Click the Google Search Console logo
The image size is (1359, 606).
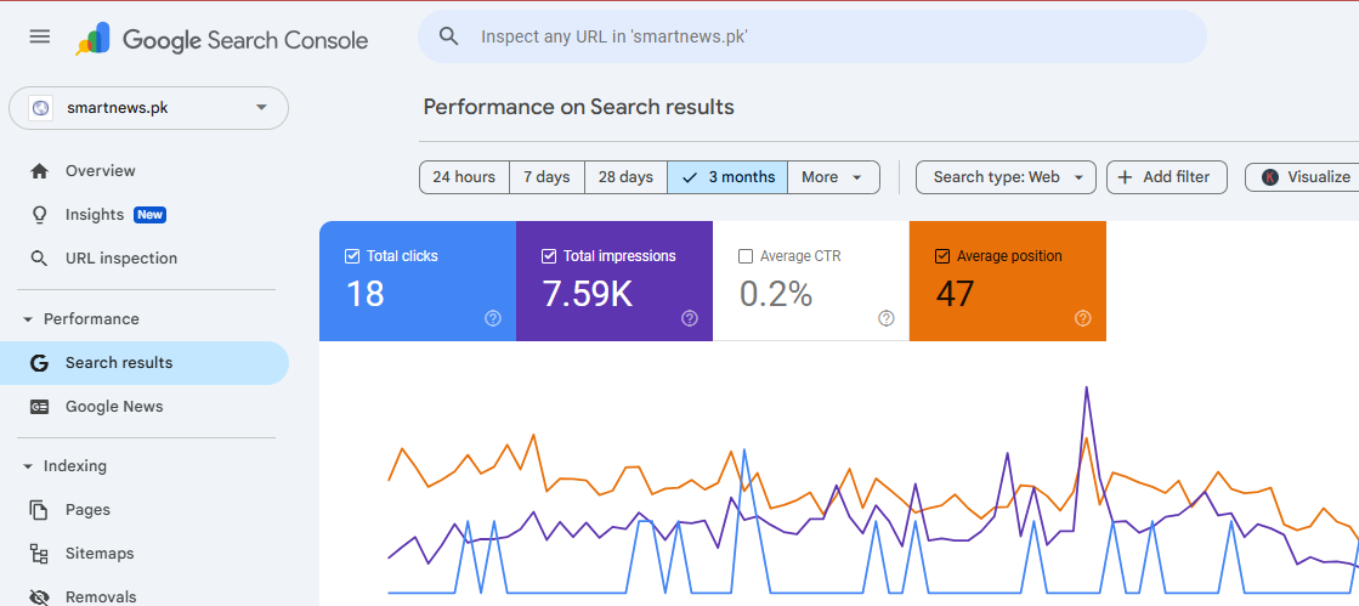[x=222, y=40]
